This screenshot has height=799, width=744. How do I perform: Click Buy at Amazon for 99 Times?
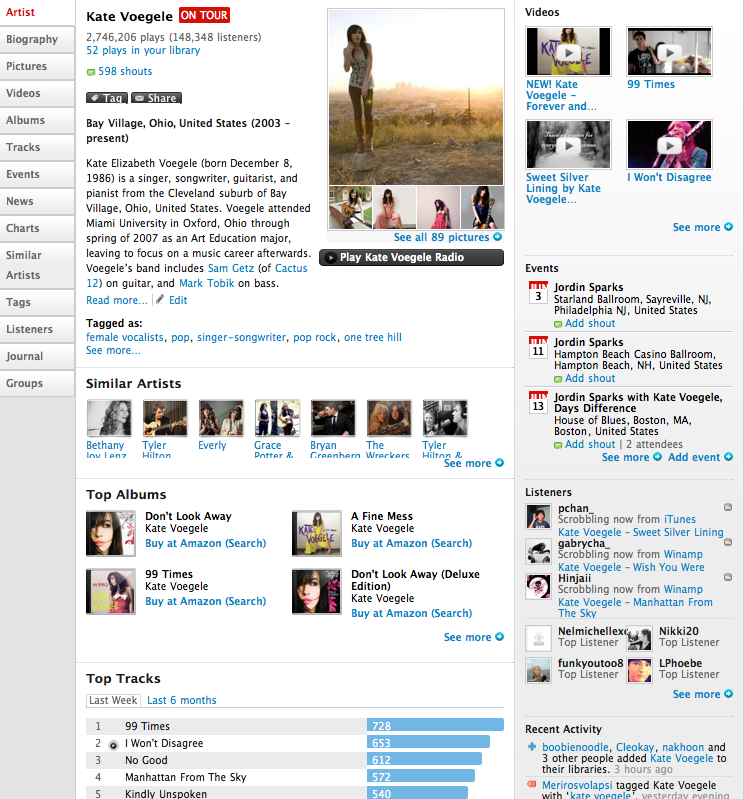tap(205, 601)
